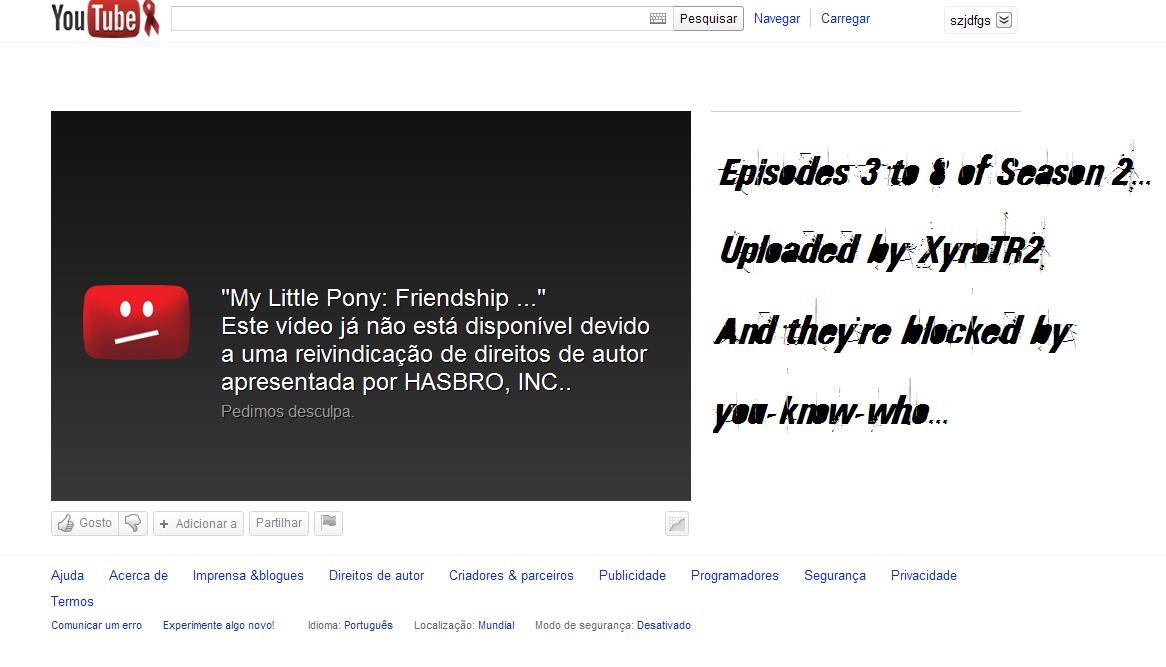Open the Carregar upload link
This screenshot has width=1166, height=667.
(845, 19)
